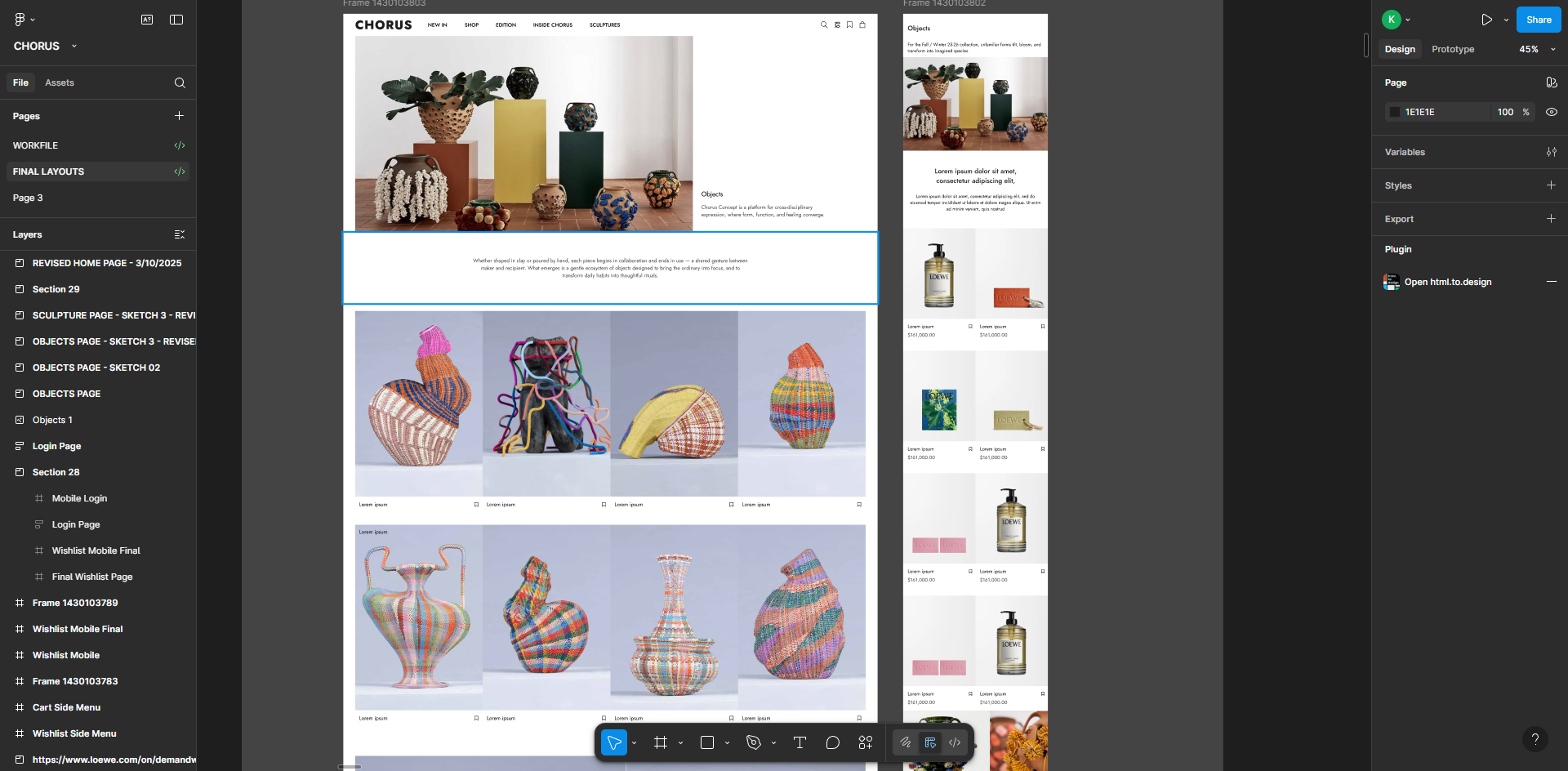Select the Wishlist Side Menu layer
1568x771 pixels.
click(74, 733)
